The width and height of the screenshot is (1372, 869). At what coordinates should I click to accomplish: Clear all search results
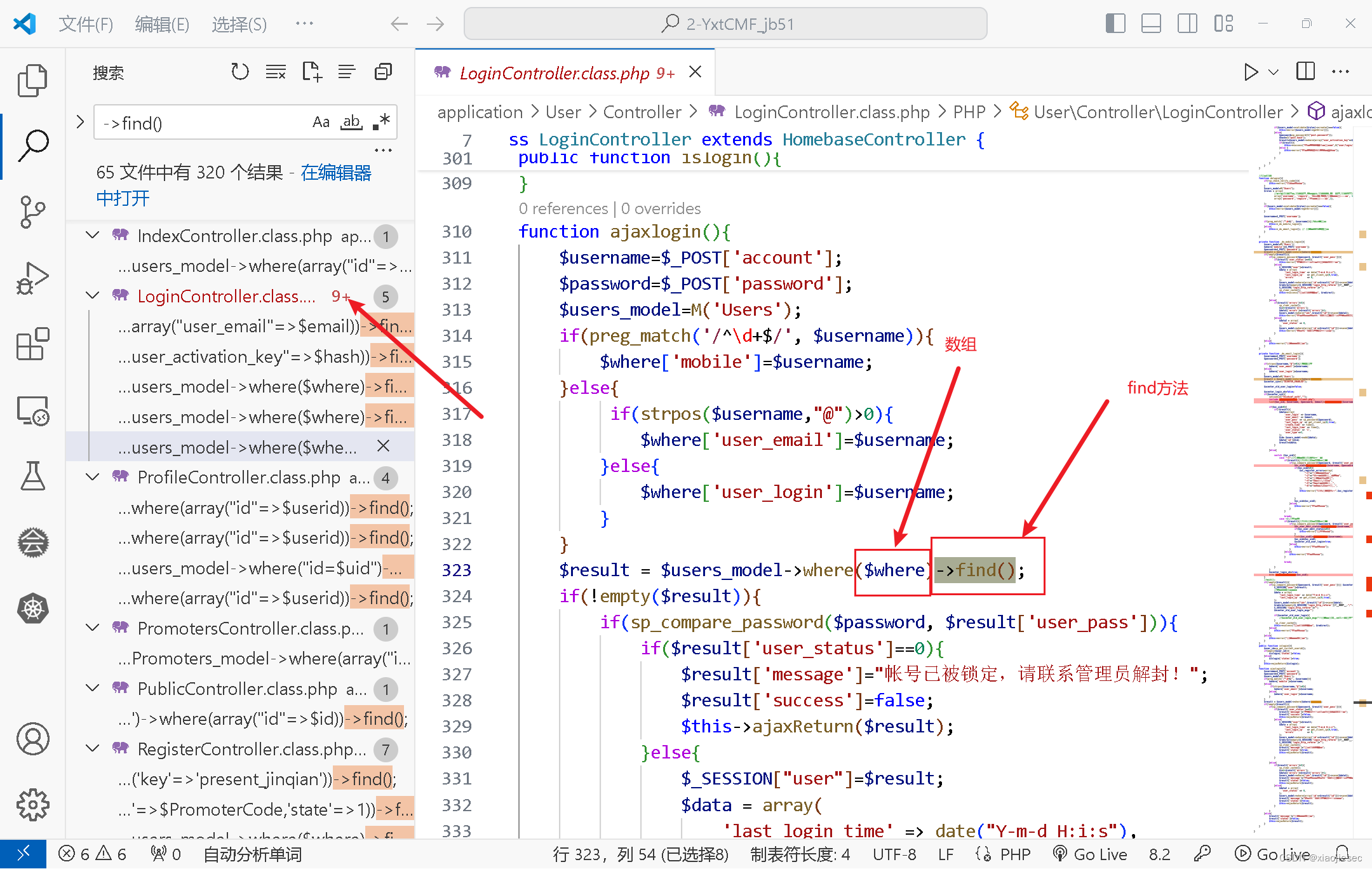pos(275,71)
